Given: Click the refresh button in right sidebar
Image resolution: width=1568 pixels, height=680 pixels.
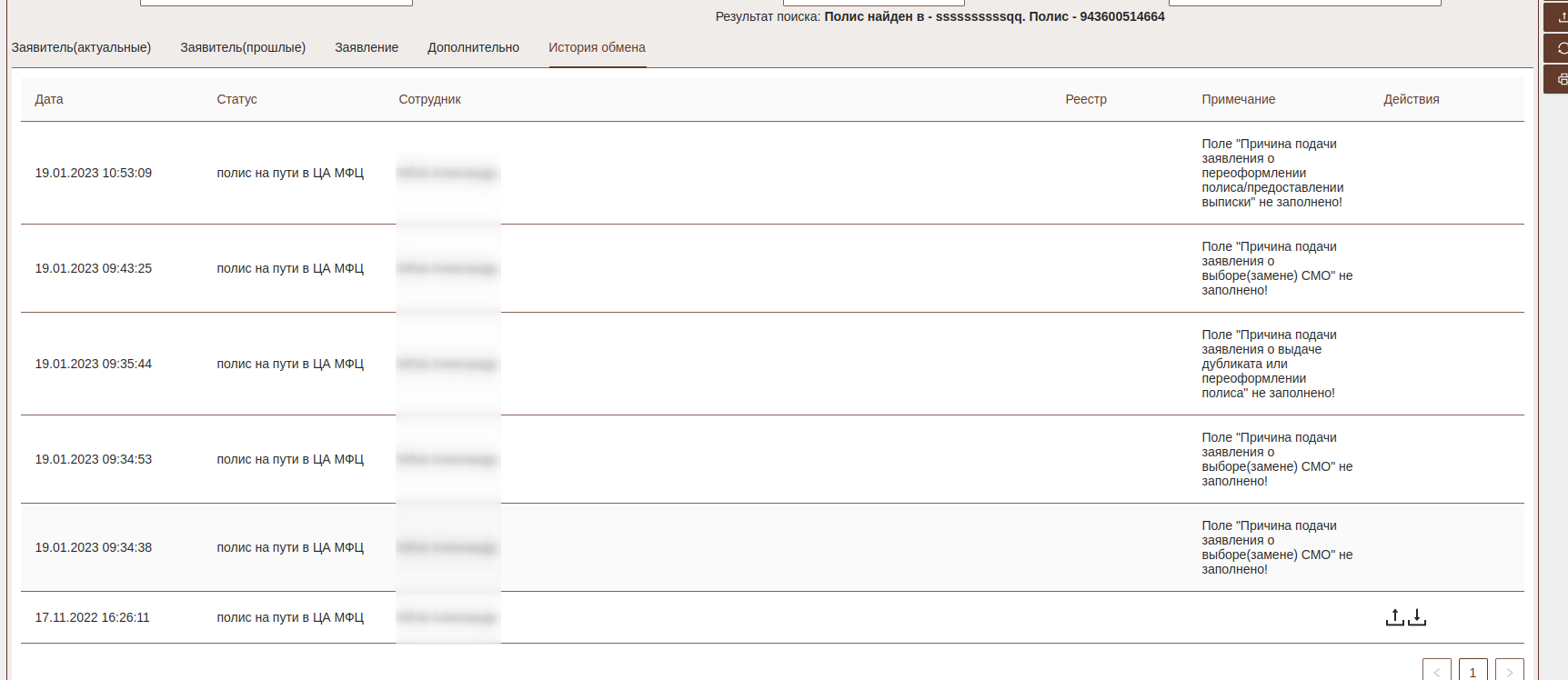Looking at the screenshot, I should point(1558,48).
